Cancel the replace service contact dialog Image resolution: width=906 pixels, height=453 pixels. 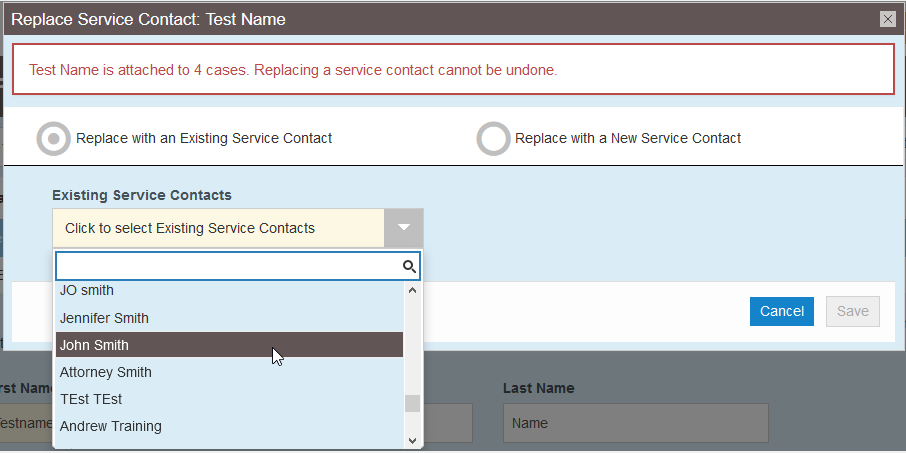[x=782, y=311]
